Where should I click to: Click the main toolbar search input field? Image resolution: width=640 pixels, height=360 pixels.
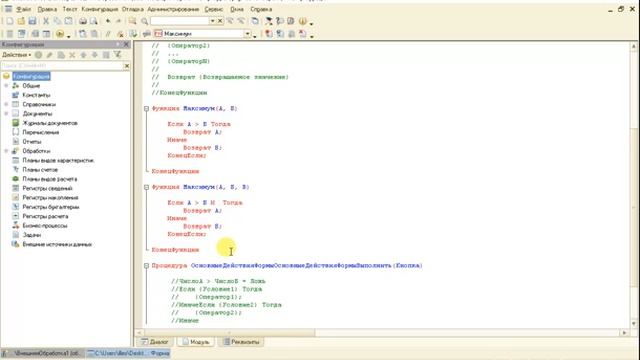(180, 21)
